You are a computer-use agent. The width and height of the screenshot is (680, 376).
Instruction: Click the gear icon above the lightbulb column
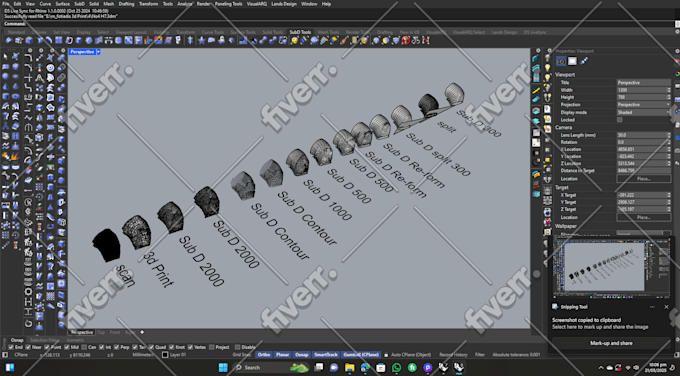pos(549,51)
